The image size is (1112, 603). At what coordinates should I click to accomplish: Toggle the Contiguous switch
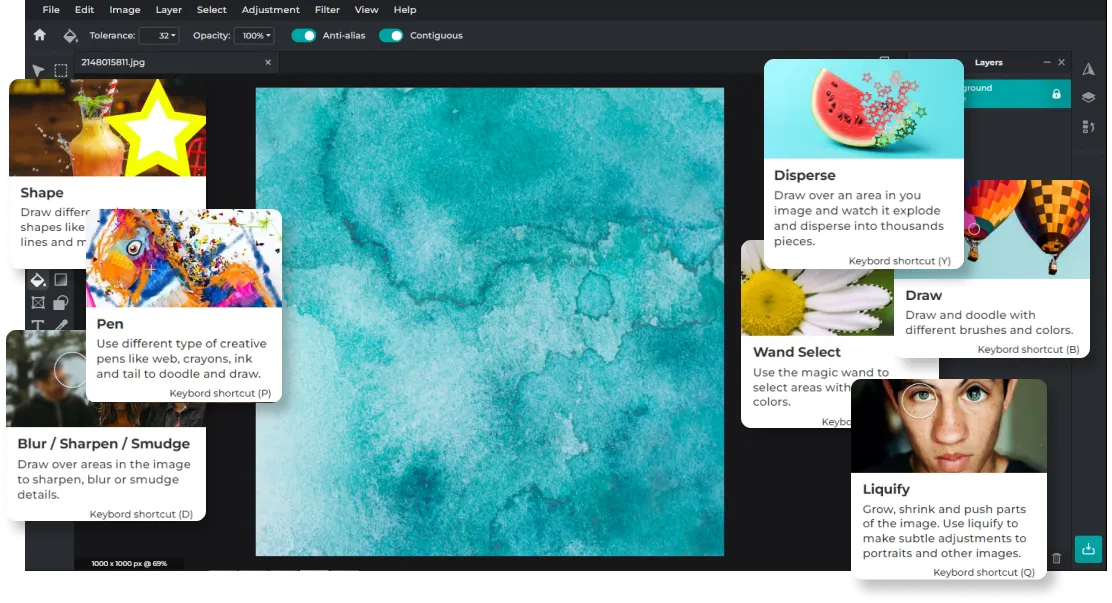[391, 35]
